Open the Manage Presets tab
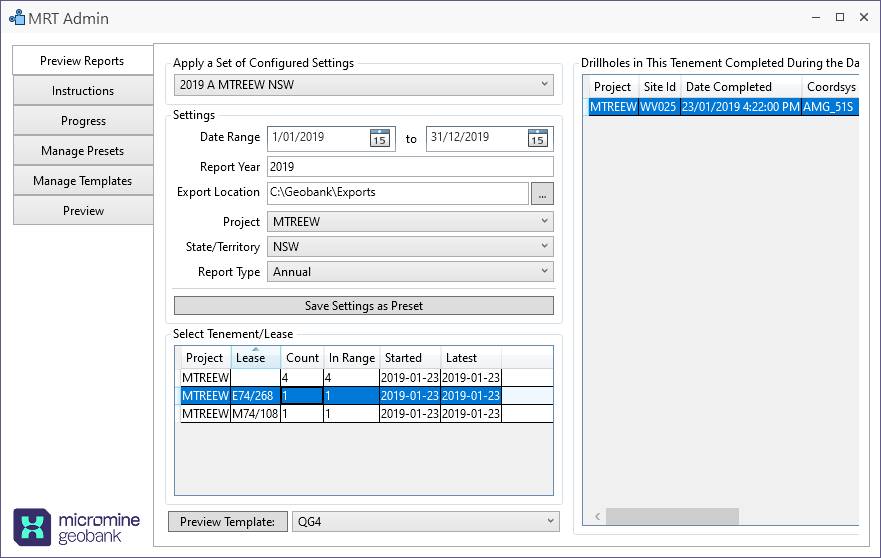The height and width of the screenshot is (558, 881). point(83,151)
